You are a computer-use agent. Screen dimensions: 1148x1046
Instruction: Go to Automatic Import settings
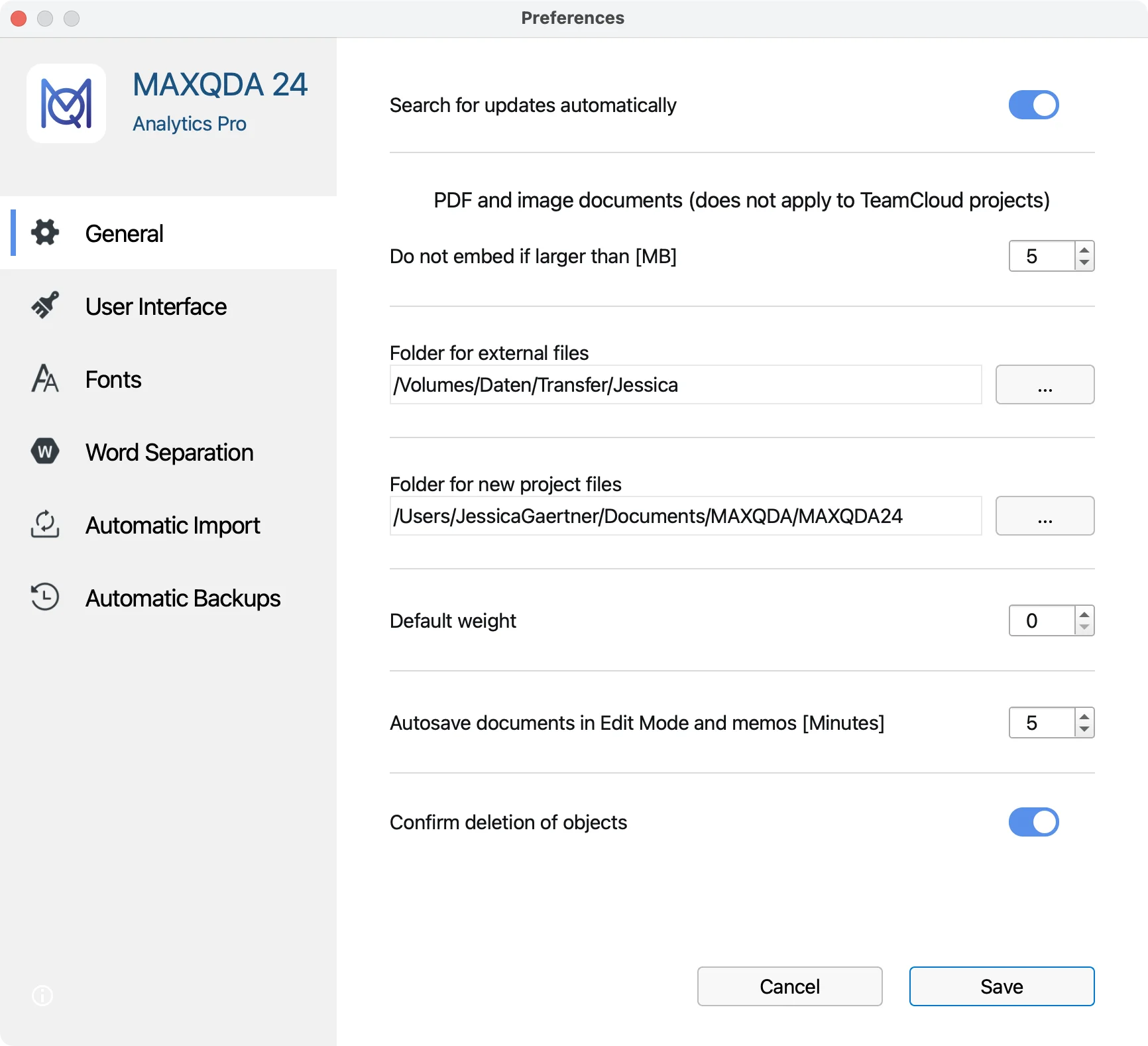point(168,524)
